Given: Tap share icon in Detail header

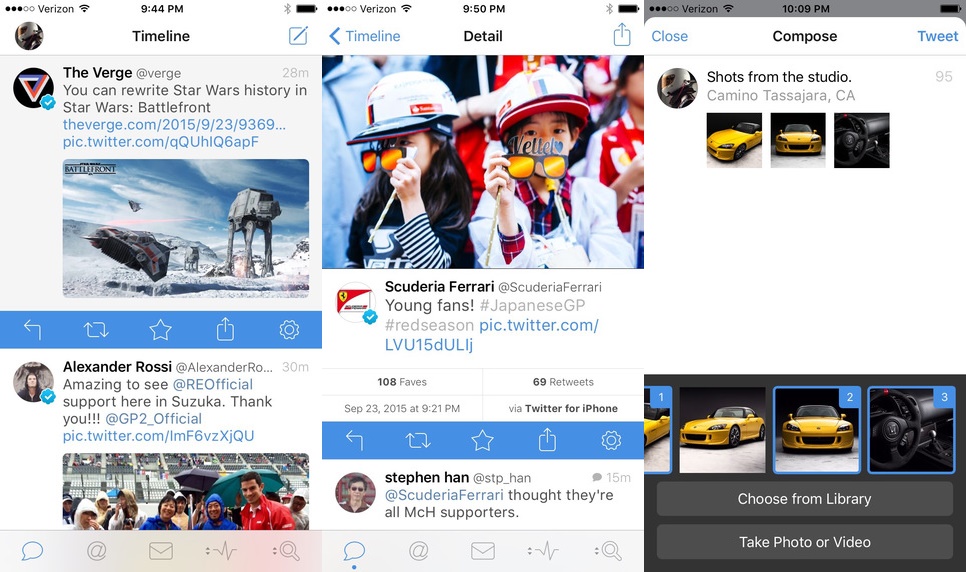Looking at the screenshot, I should click(622, 35).
